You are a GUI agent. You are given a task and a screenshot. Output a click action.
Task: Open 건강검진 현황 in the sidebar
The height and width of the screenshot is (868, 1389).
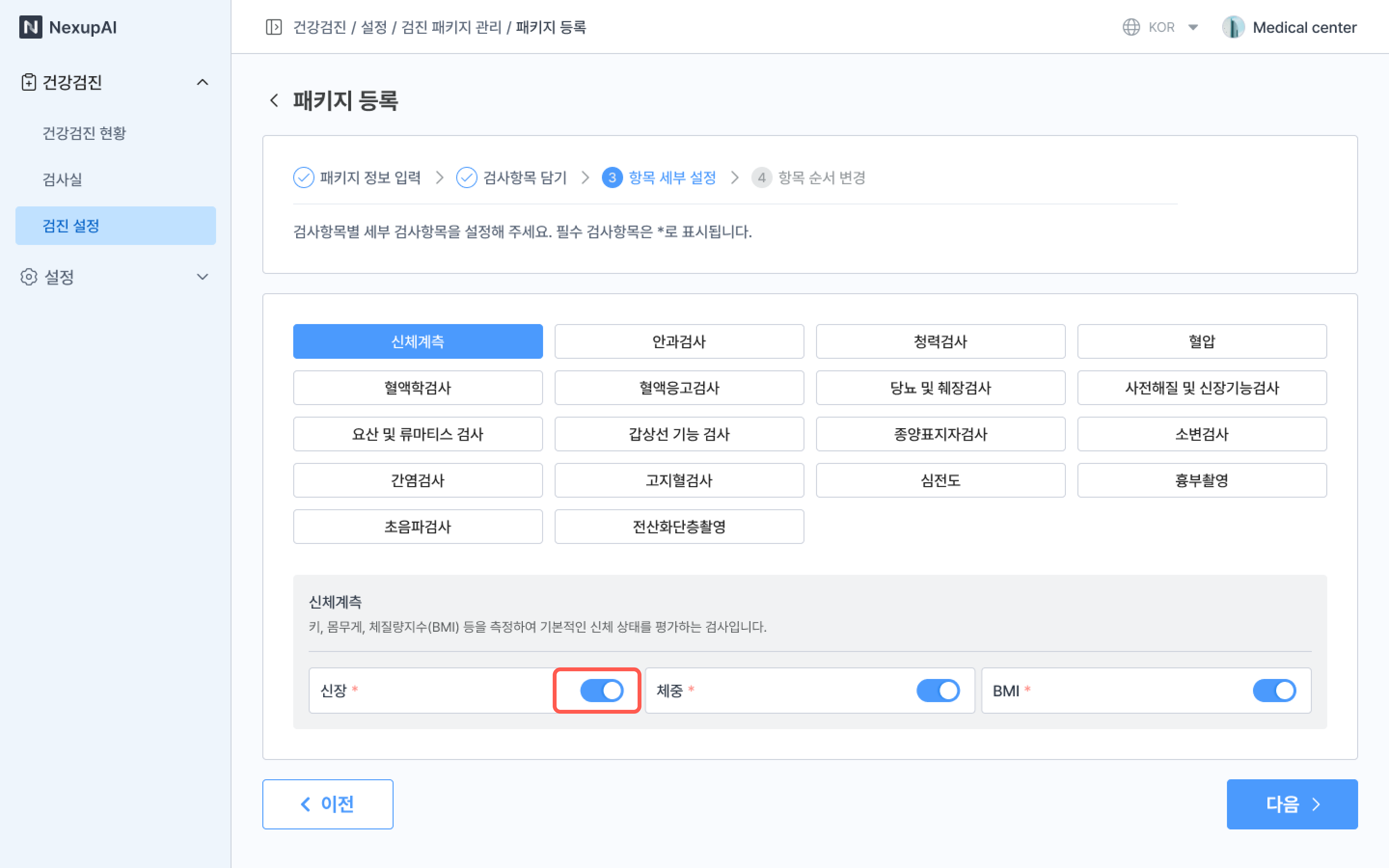[84, 133]
